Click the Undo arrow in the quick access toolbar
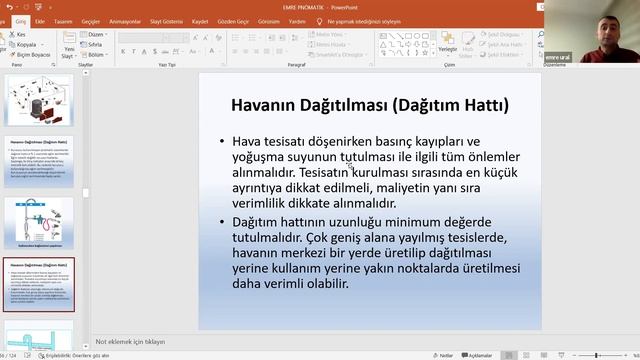640x360 pixels. tap(9, 7)
